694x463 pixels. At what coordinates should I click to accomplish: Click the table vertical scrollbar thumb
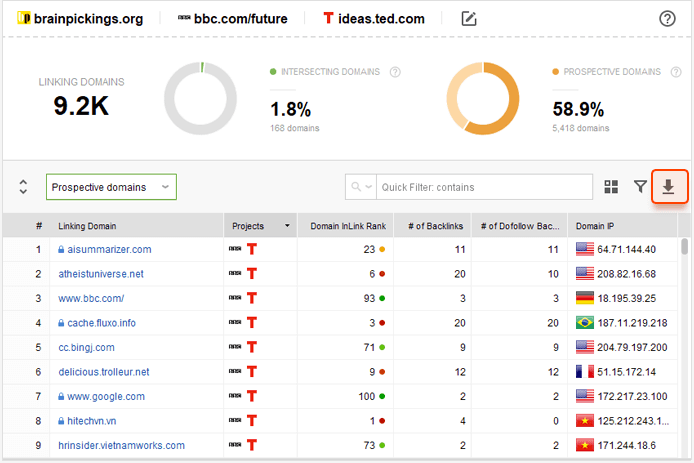click(684, 247)
